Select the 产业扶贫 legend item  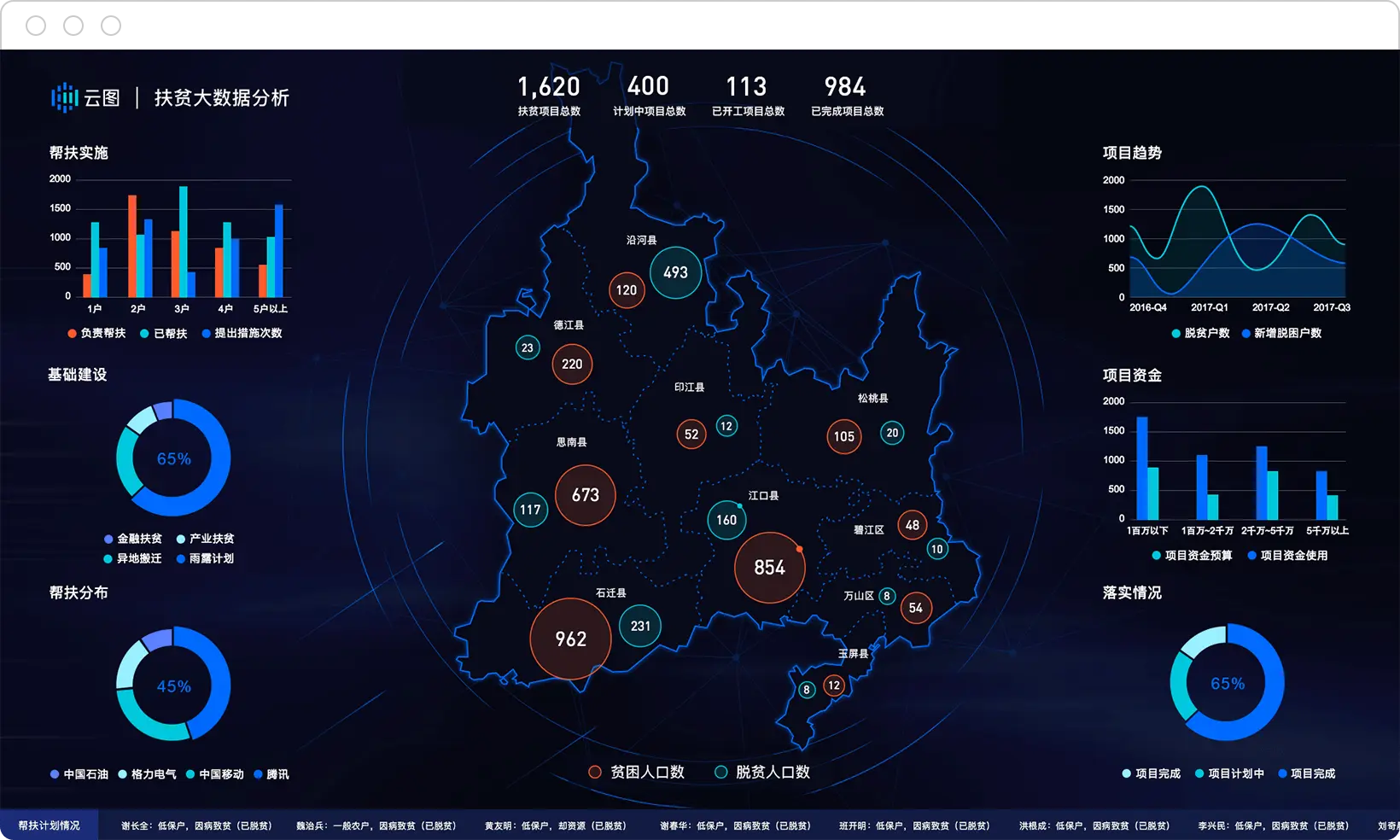(205, 539)
